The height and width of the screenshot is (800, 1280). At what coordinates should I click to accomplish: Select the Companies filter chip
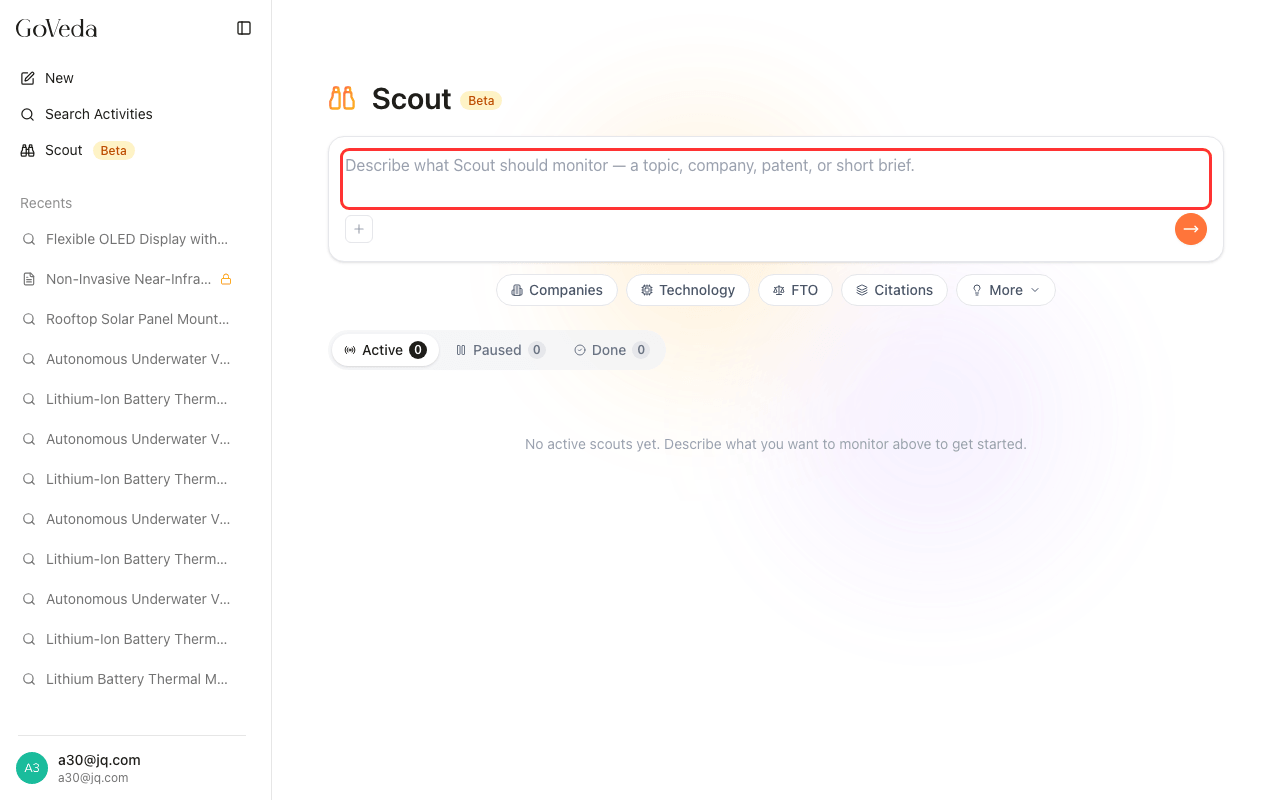click(557, 290)
